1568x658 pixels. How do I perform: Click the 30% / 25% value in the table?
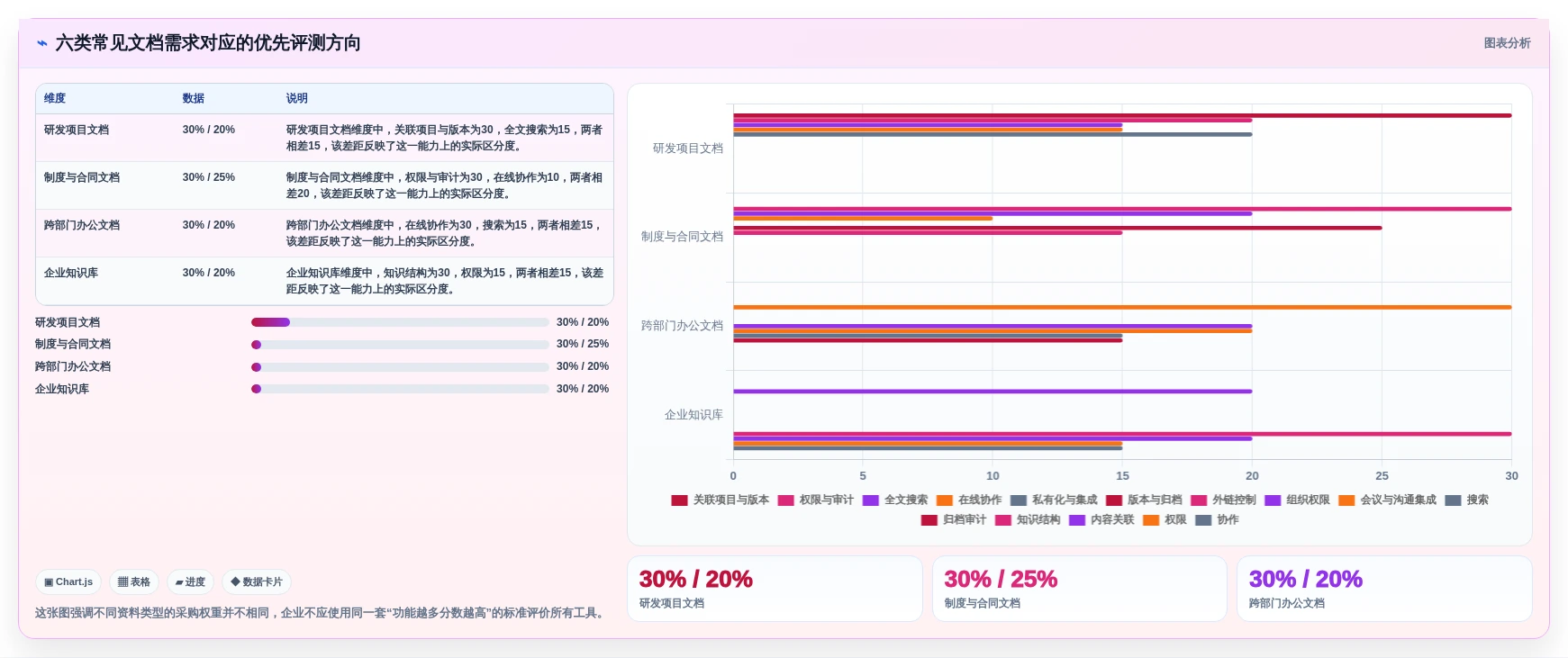click(x=209, y=178)
